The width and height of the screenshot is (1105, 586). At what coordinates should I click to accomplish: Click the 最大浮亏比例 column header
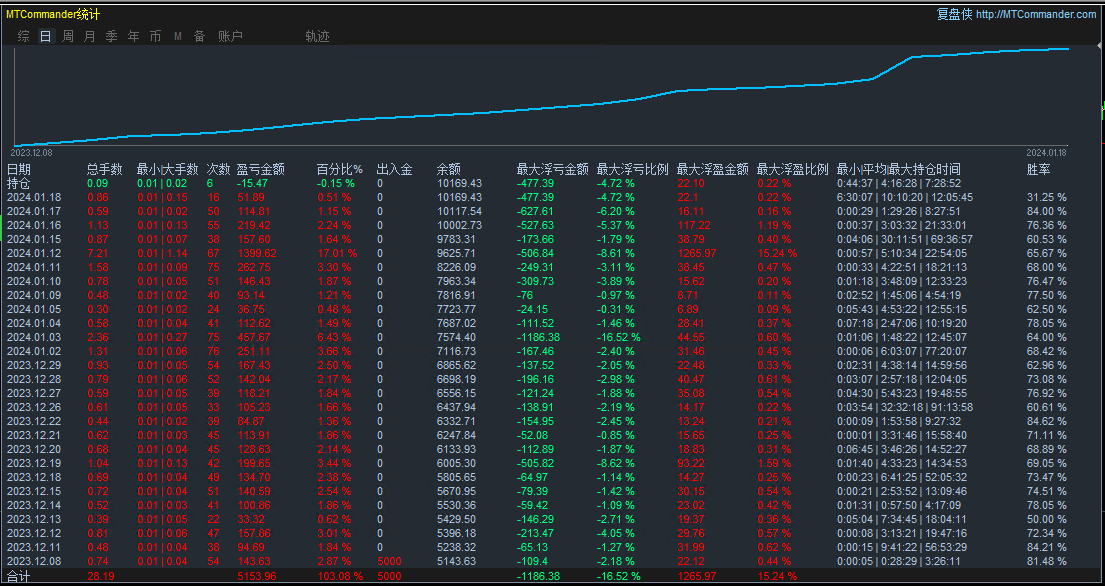click(633, 169)
